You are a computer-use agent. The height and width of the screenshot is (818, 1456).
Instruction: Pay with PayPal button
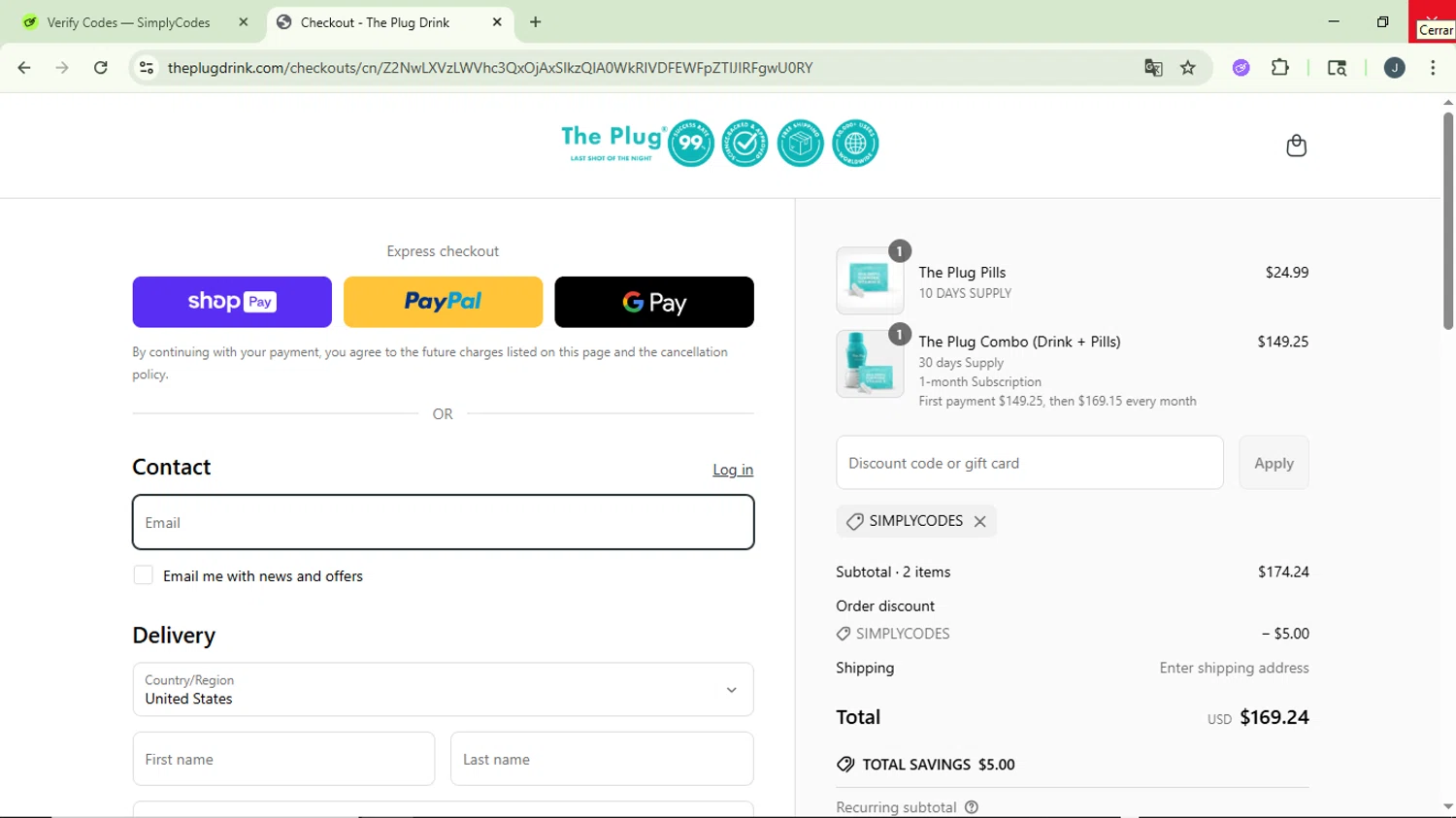coord(443,302)
